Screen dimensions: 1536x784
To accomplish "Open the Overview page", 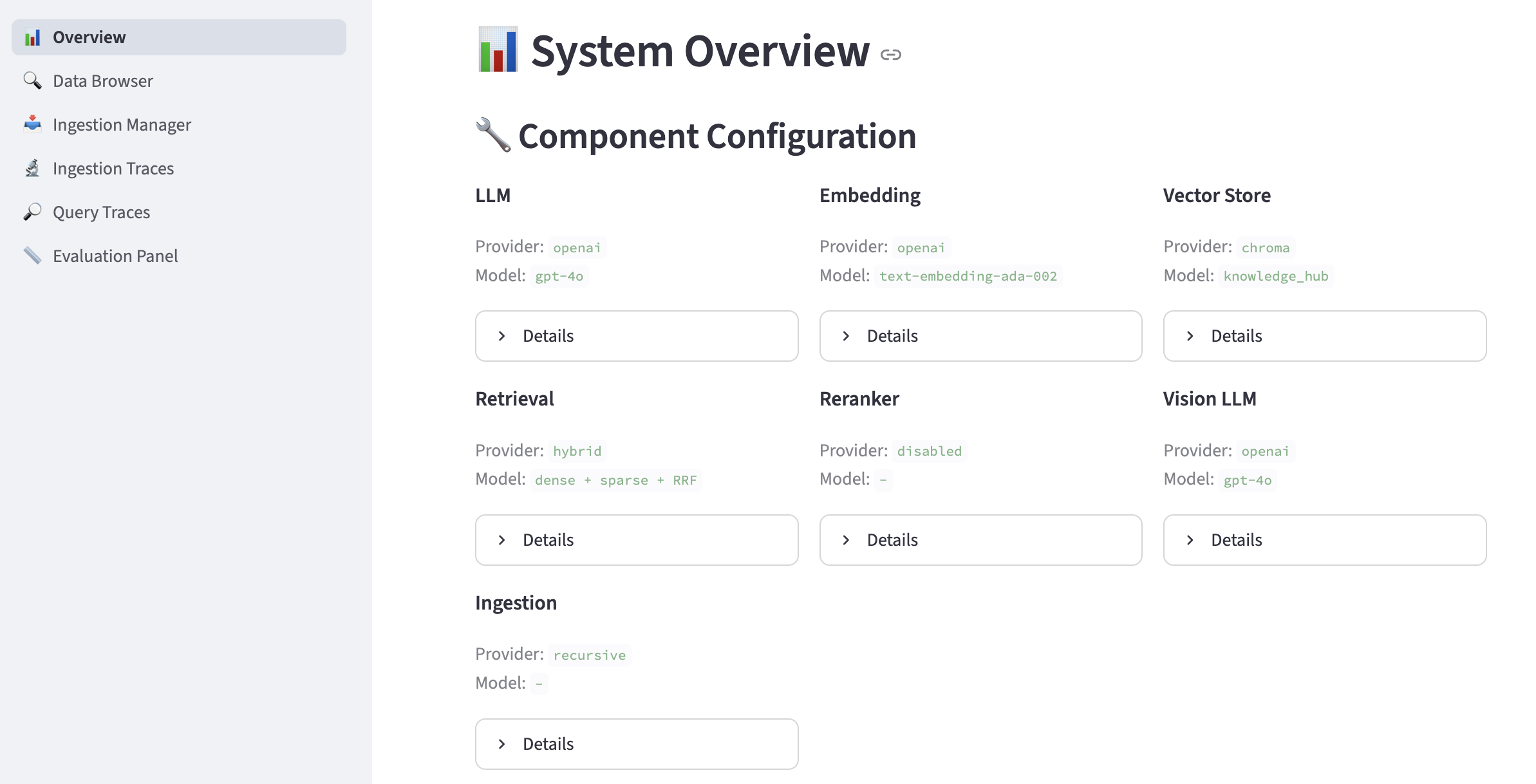I will click(179, 37).
